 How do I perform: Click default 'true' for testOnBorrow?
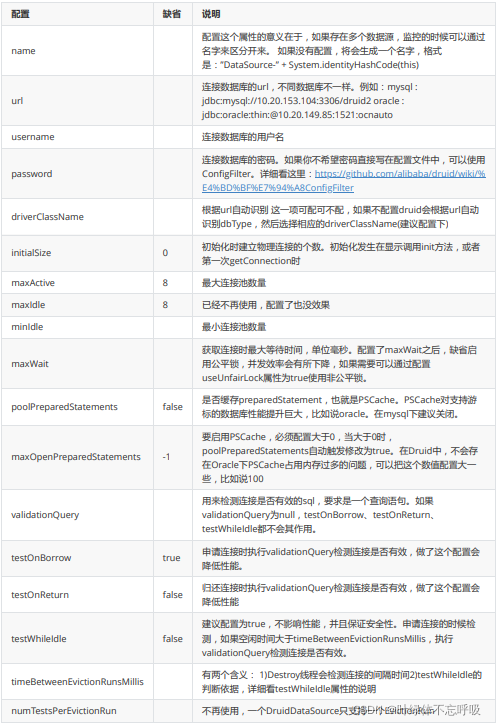[x=171, y=558]
